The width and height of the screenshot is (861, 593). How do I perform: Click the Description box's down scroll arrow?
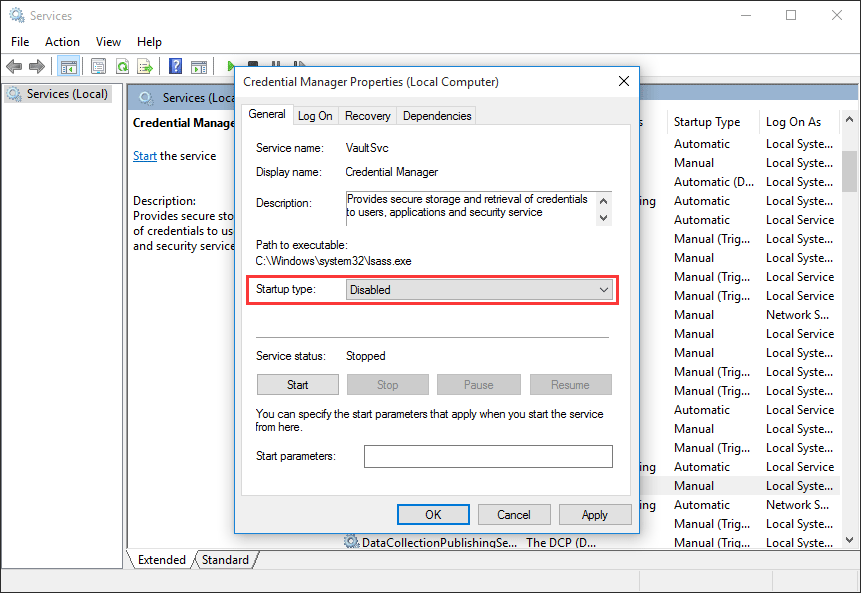[603, 217]
